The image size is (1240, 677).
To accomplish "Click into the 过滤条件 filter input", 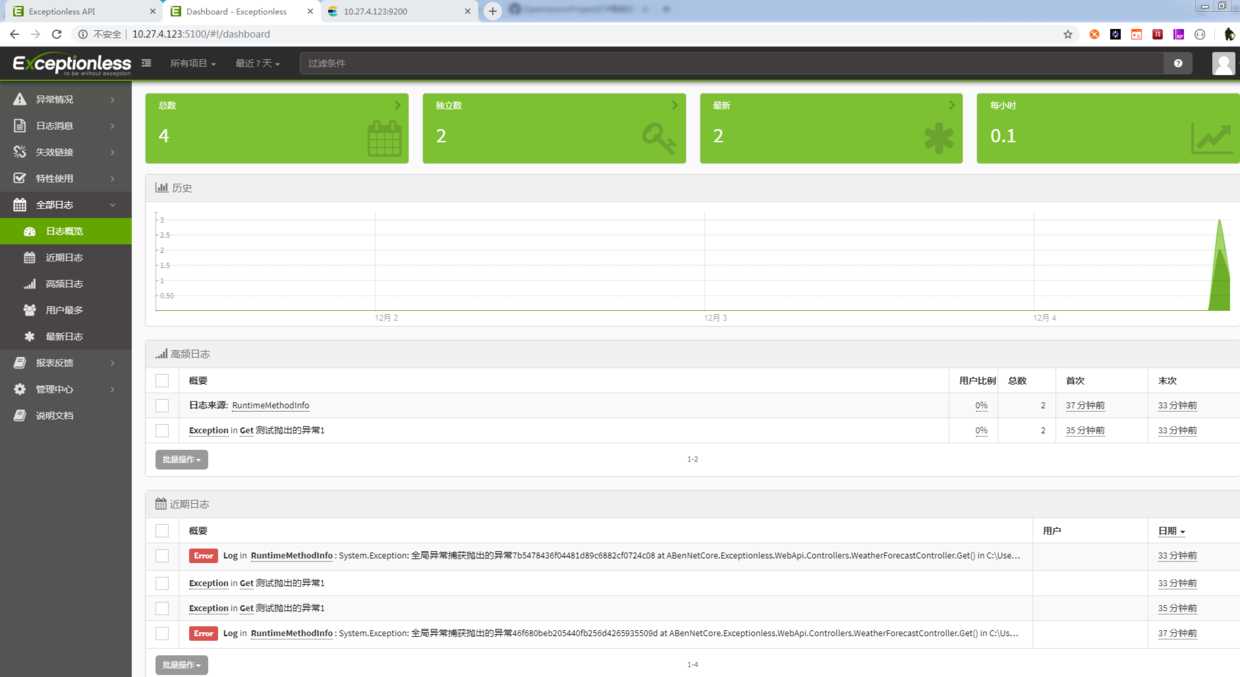I will (x=732, y=63).
